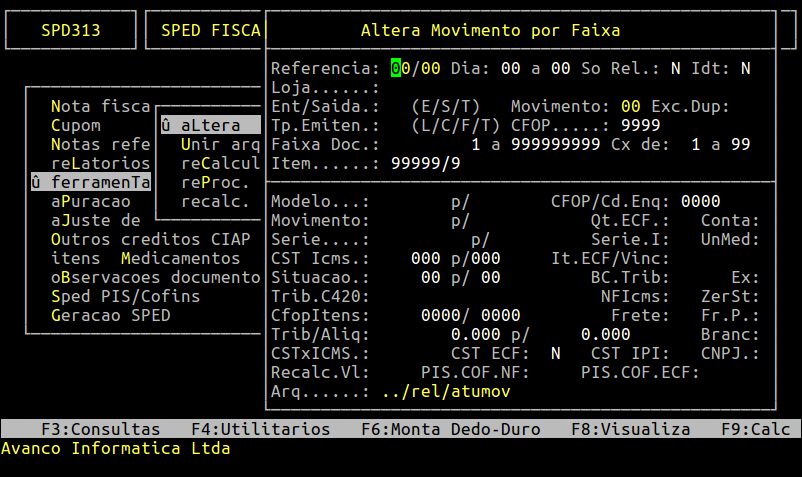This screenshot has height=477, width=802.
Task: Toggle the So Rel. N flag
Action: (676, 68)
